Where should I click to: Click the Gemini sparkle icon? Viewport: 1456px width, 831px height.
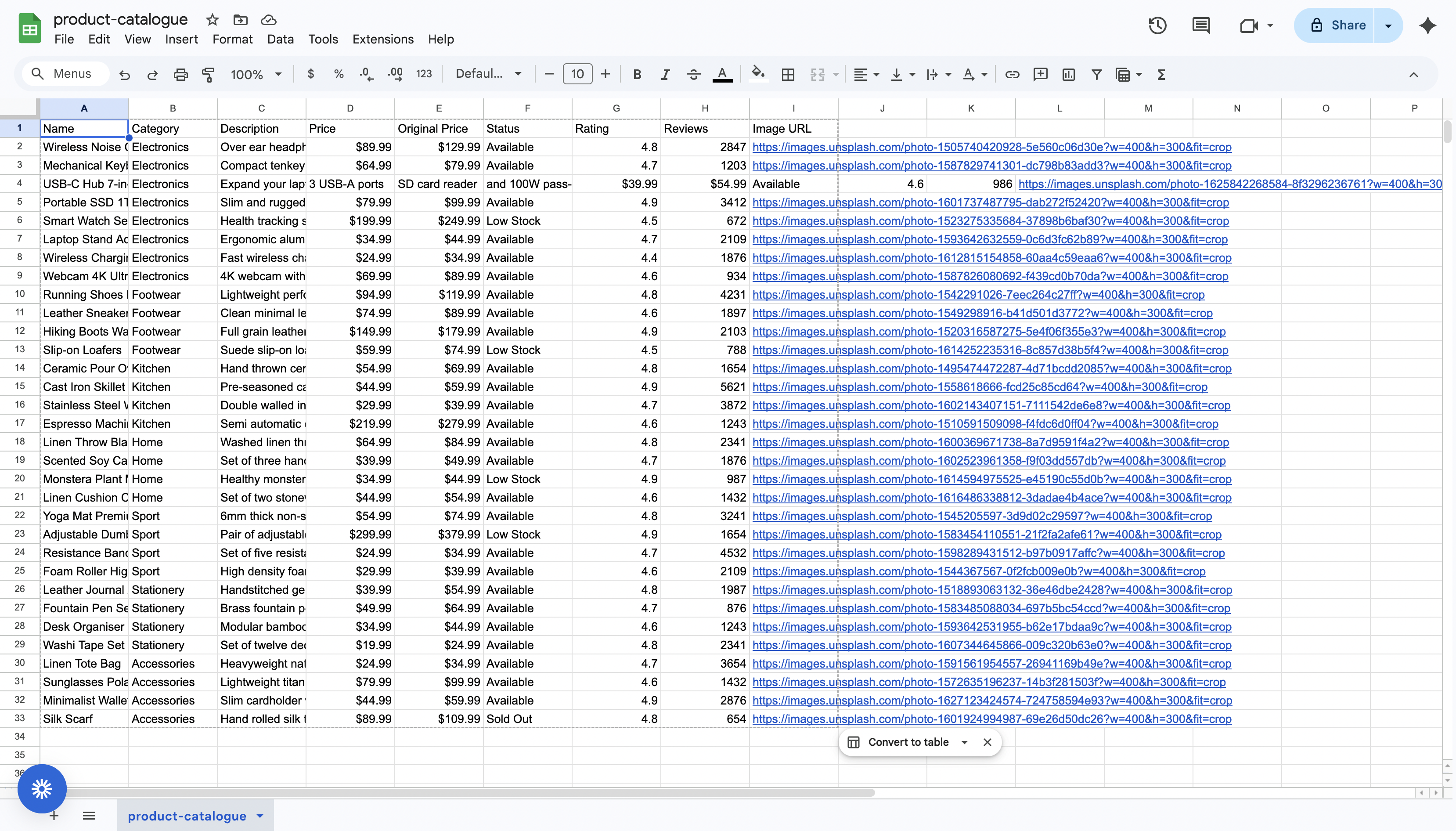point(1427,25)
